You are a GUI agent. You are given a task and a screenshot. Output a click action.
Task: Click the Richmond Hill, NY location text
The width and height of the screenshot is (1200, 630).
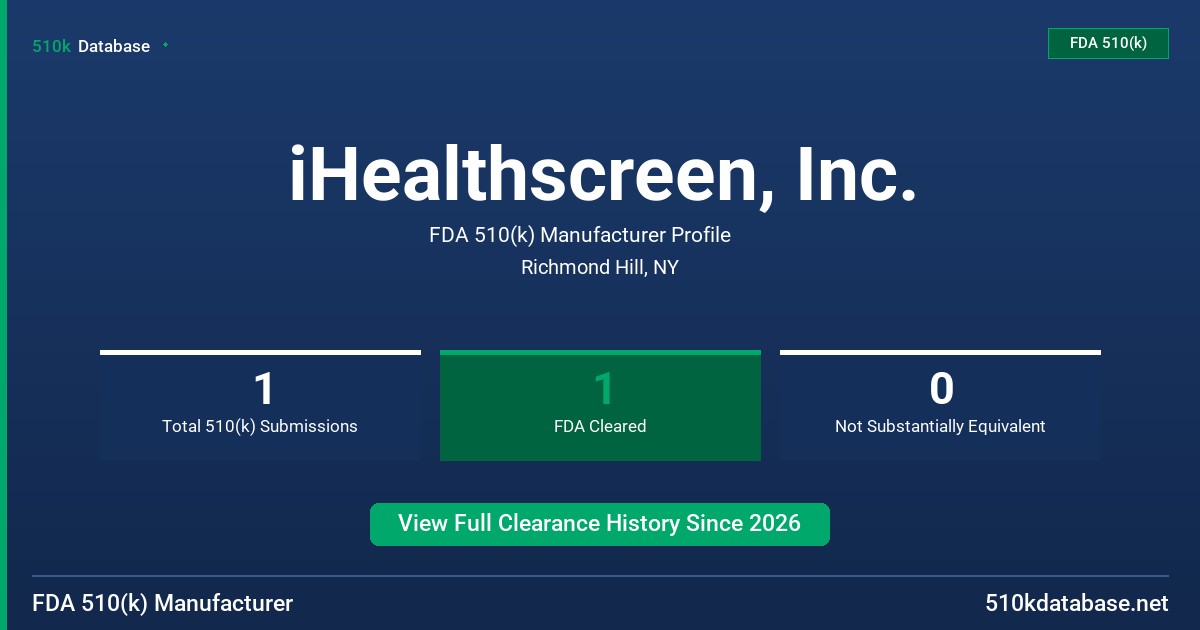coord(600,267)
